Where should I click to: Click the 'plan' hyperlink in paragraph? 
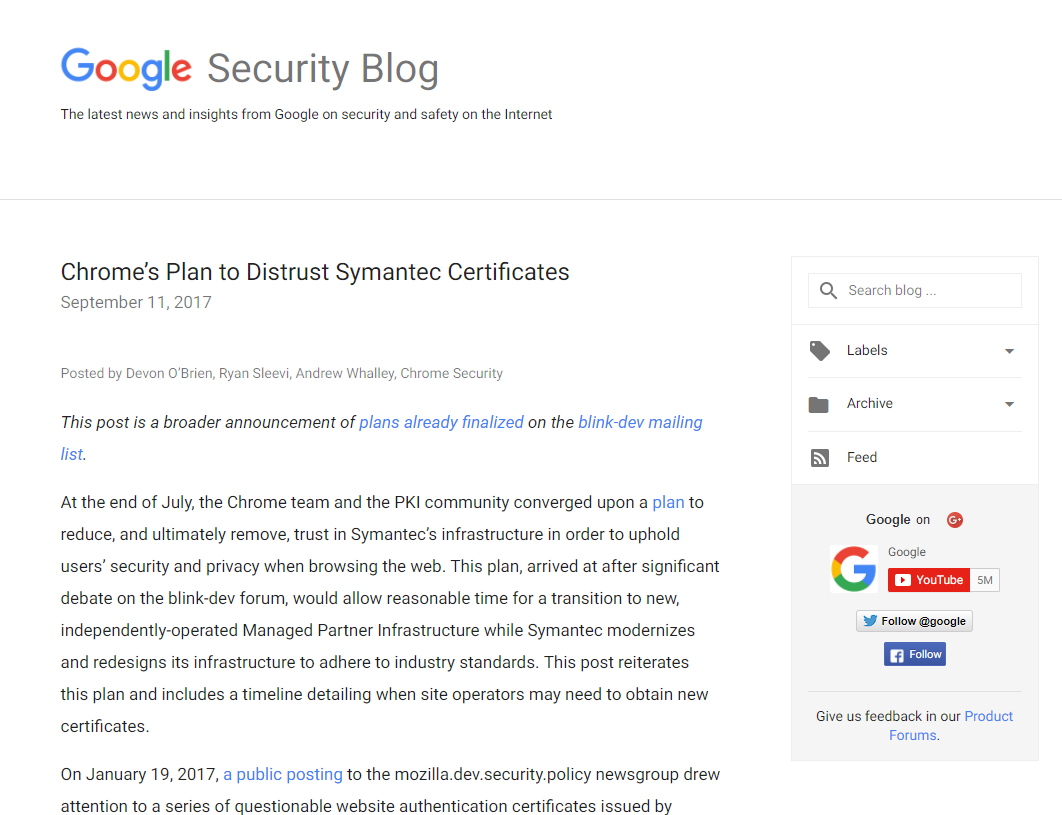[668, 502]
